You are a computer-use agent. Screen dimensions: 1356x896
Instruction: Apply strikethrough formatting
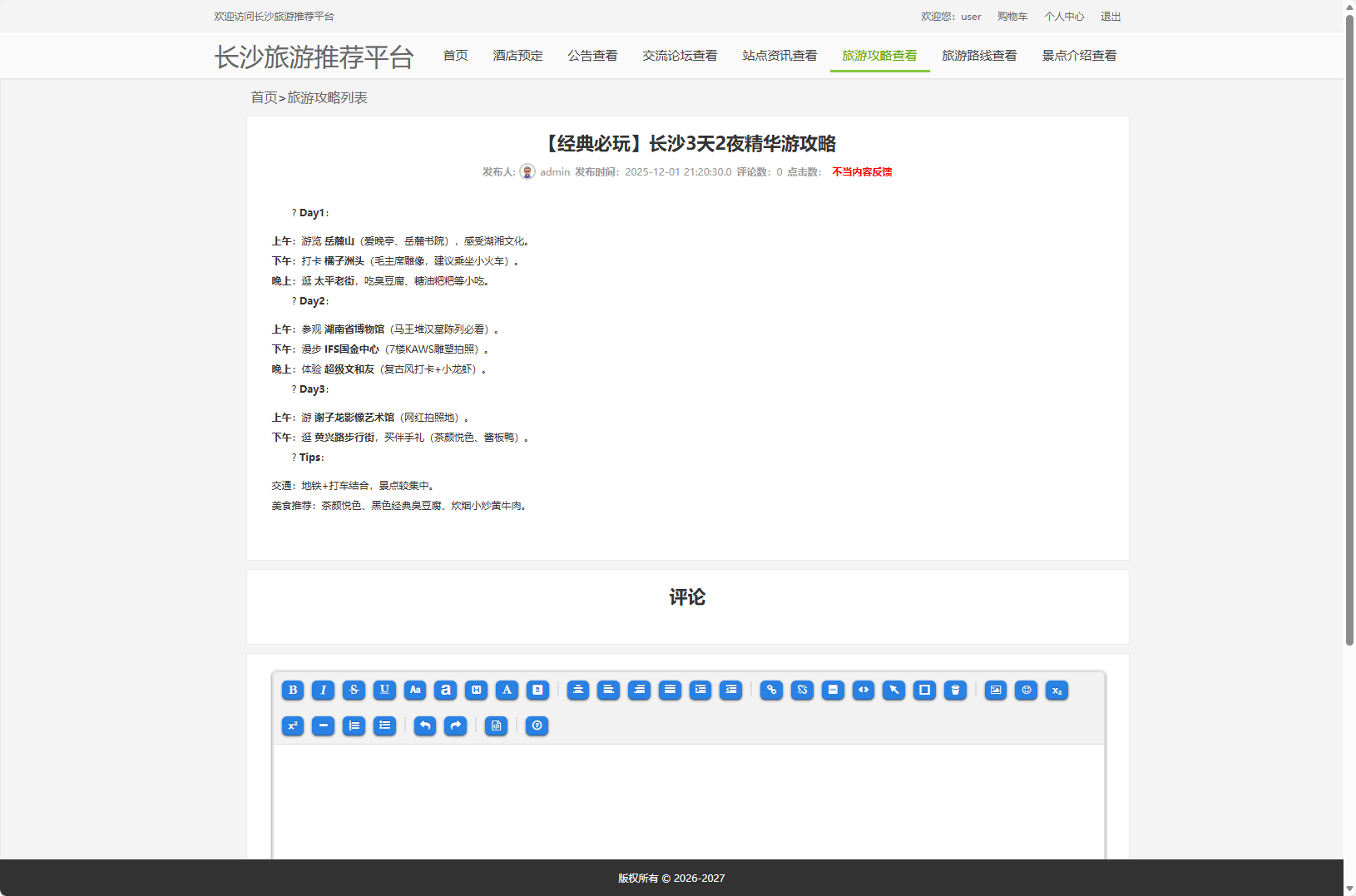354,690
